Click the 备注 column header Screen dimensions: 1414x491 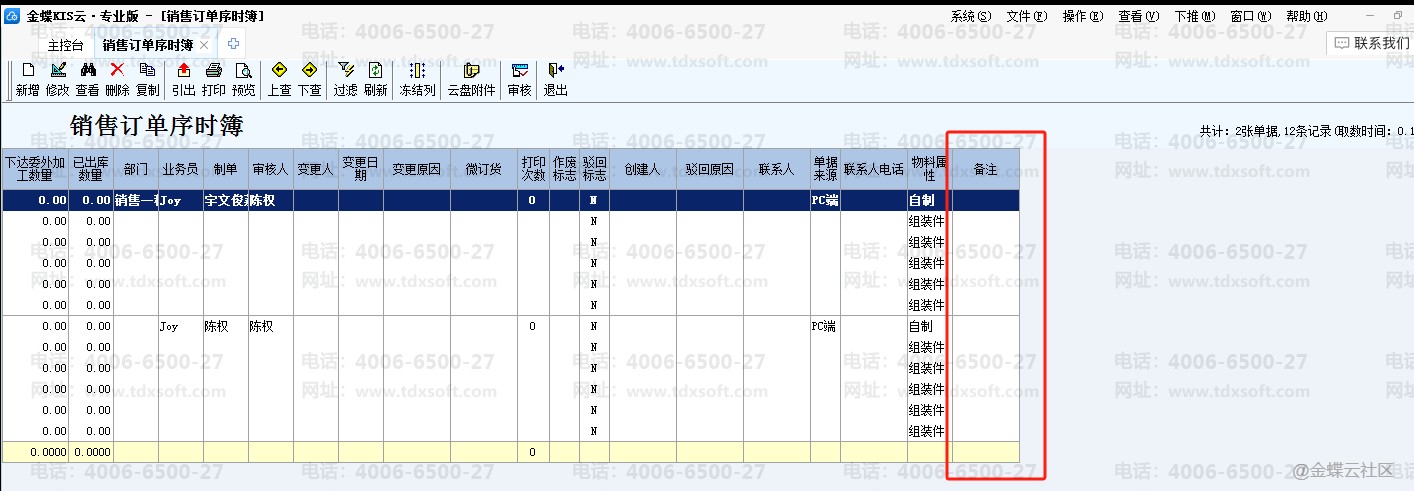pyautogui.click(x=986, y=170)
